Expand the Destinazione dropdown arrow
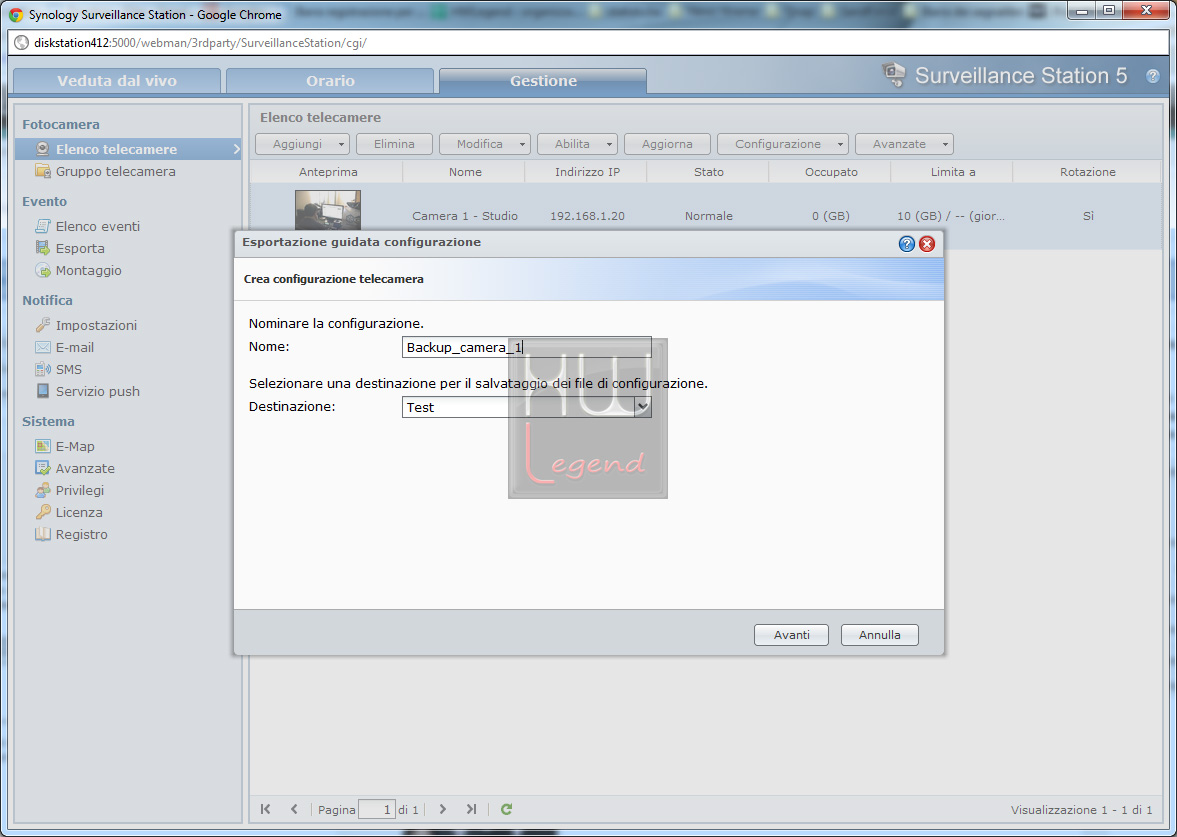Viewport: 1177px width, 837px height. 643,407
